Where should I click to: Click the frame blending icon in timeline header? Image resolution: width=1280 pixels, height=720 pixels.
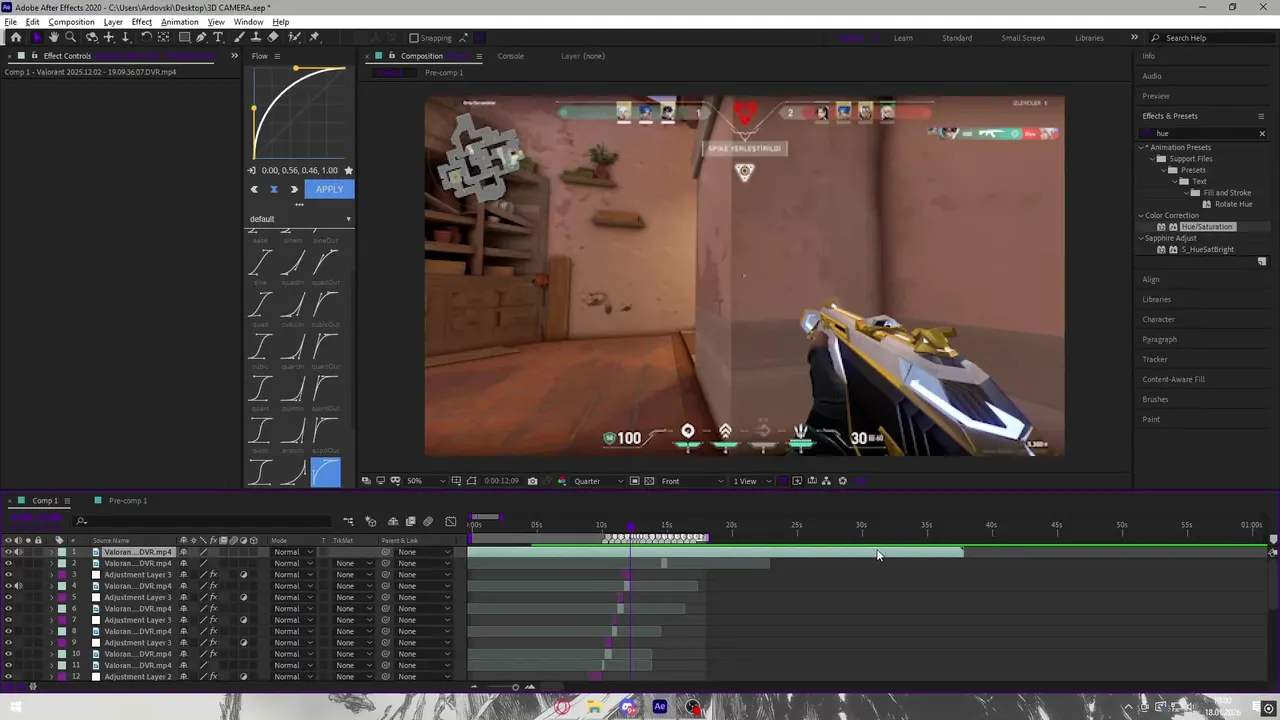410,521
